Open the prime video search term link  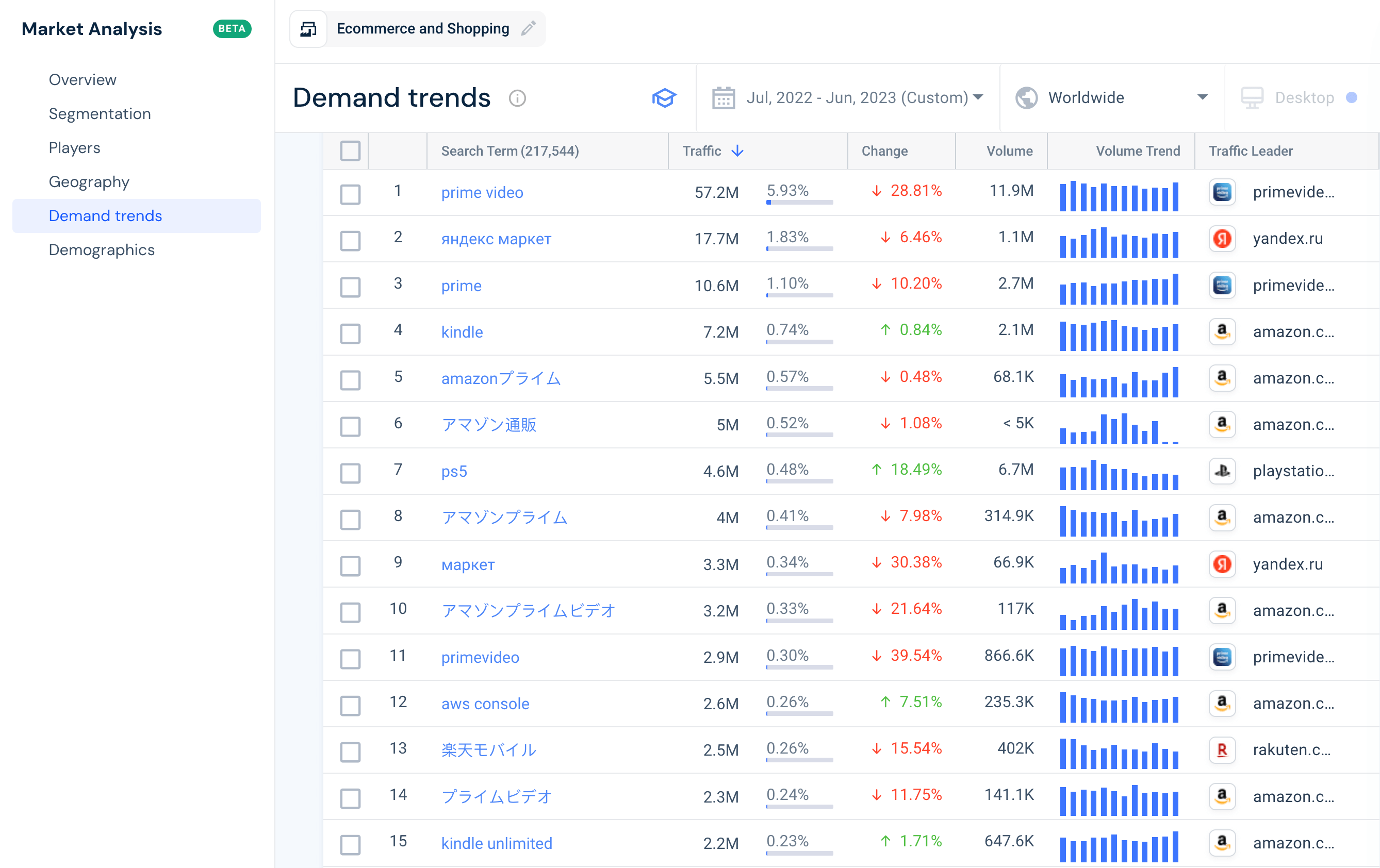tap(481, 192)
